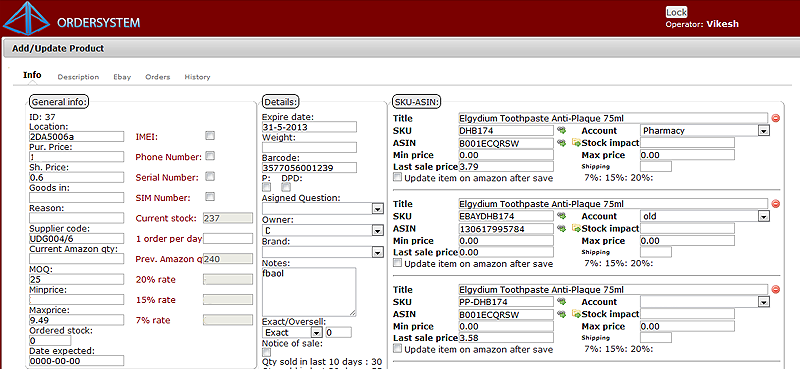
Task: Open the Description tab link
Action: pos(78,77)
